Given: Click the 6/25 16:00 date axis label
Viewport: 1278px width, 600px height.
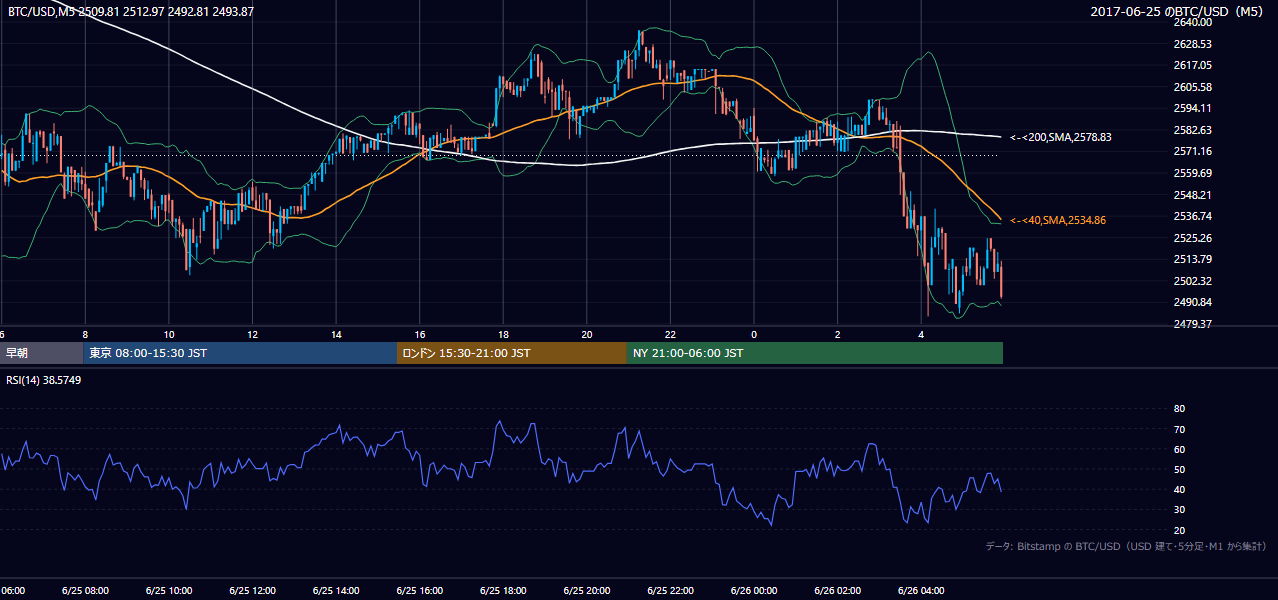Looking at the screenshot, I should [419, 590].
